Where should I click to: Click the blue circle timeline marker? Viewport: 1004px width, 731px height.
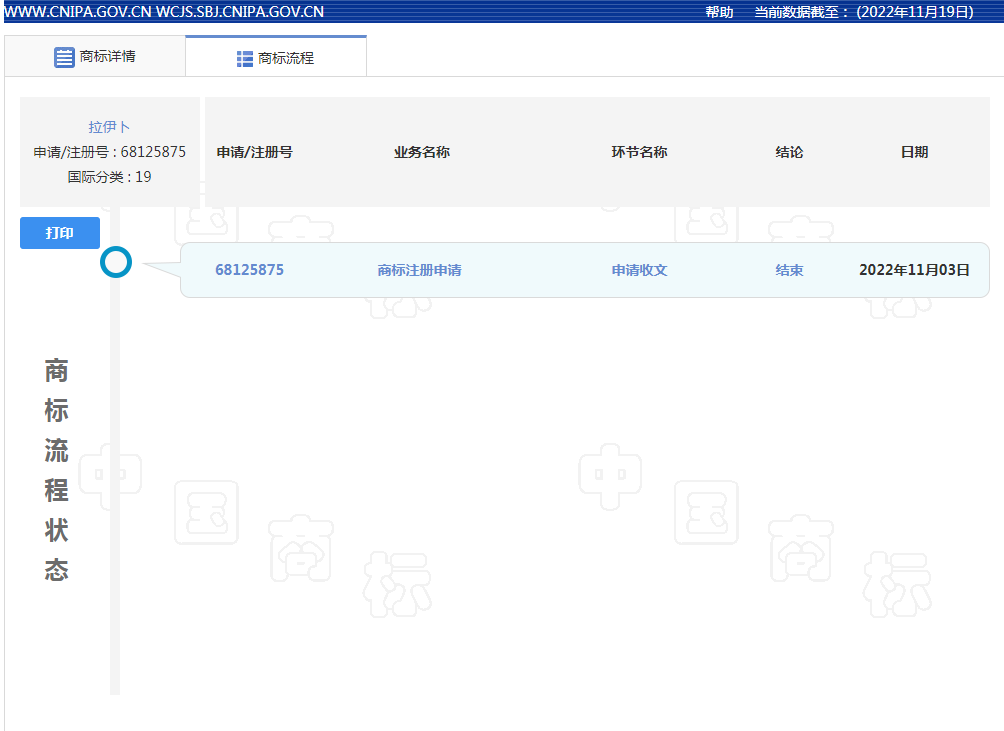pyautogui.click(x=116, y=263)
